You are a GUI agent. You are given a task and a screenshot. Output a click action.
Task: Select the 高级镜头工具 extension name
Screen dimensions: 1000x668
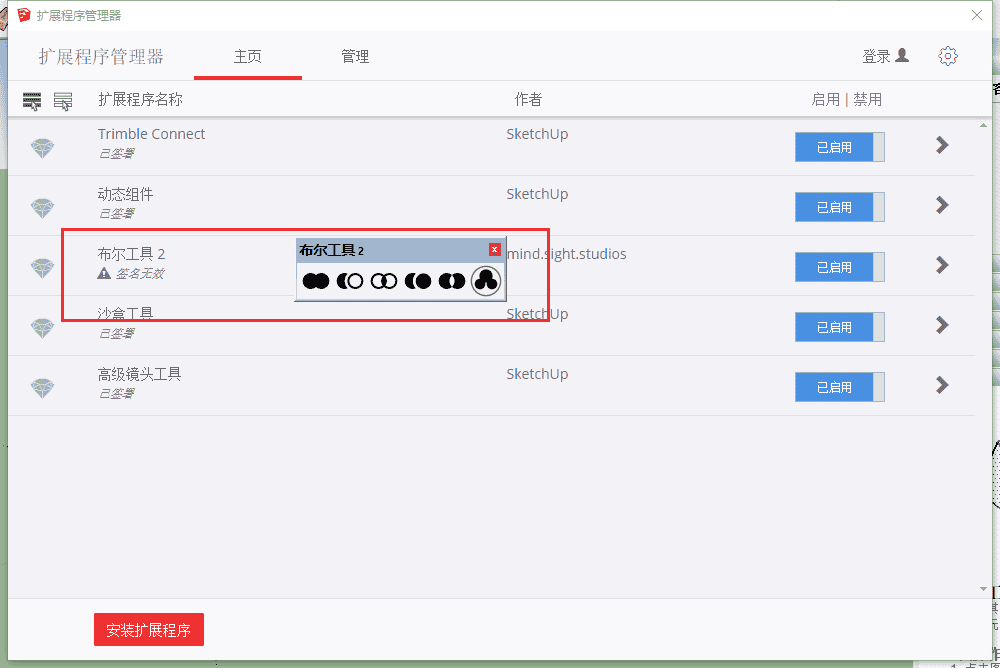pos(139,374)
